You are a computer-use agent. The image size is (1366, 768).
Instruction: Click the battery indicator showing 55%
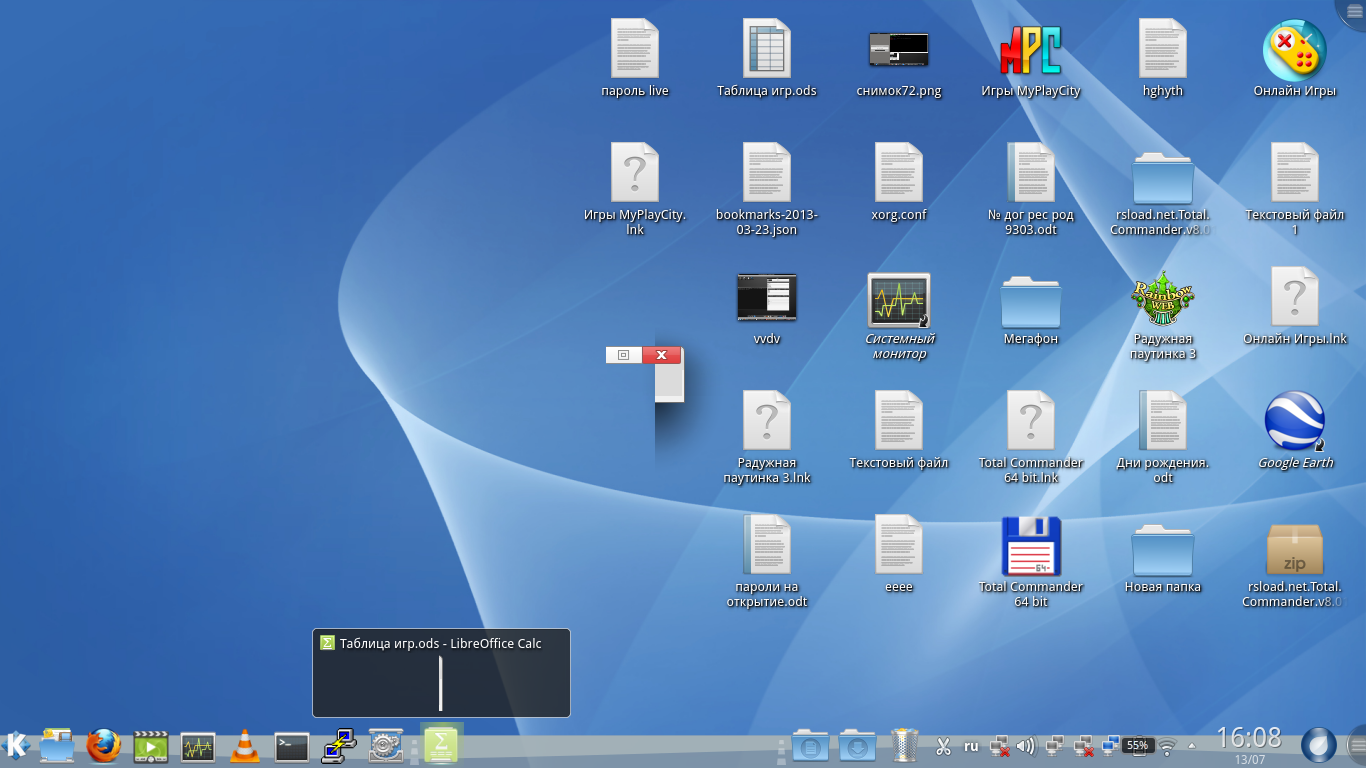[x=1137, y=746]
